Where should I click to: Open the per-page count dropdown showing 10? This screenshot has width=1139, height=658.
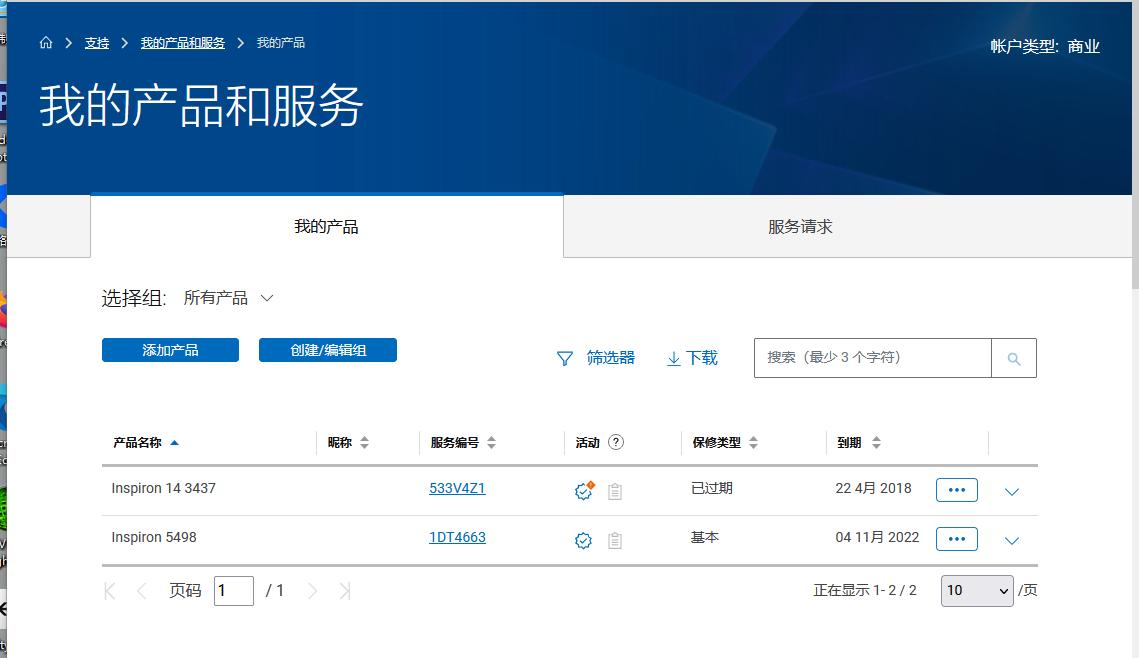[x=976, y=590]
